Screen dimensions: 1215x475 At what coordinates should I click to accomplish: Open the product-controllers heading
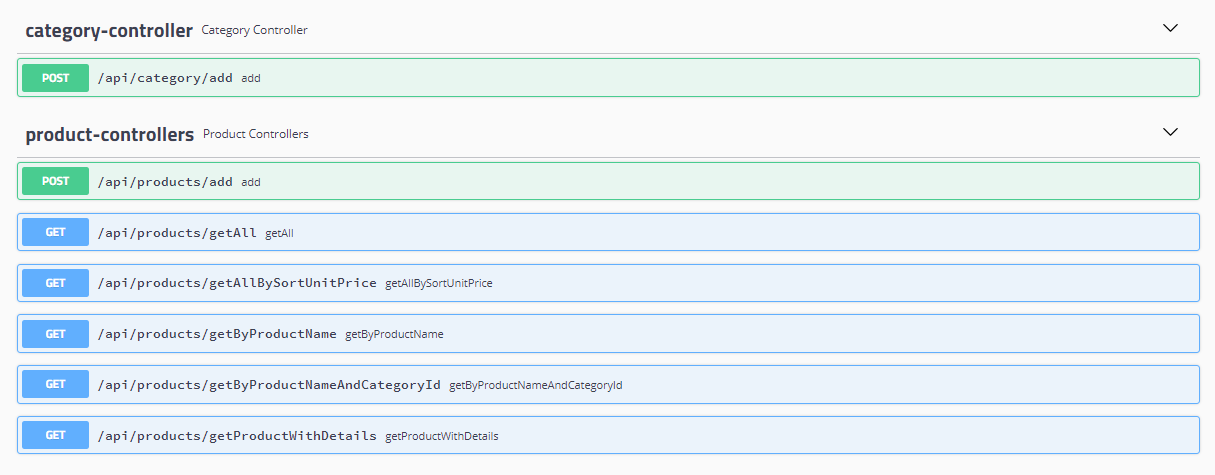110,133
